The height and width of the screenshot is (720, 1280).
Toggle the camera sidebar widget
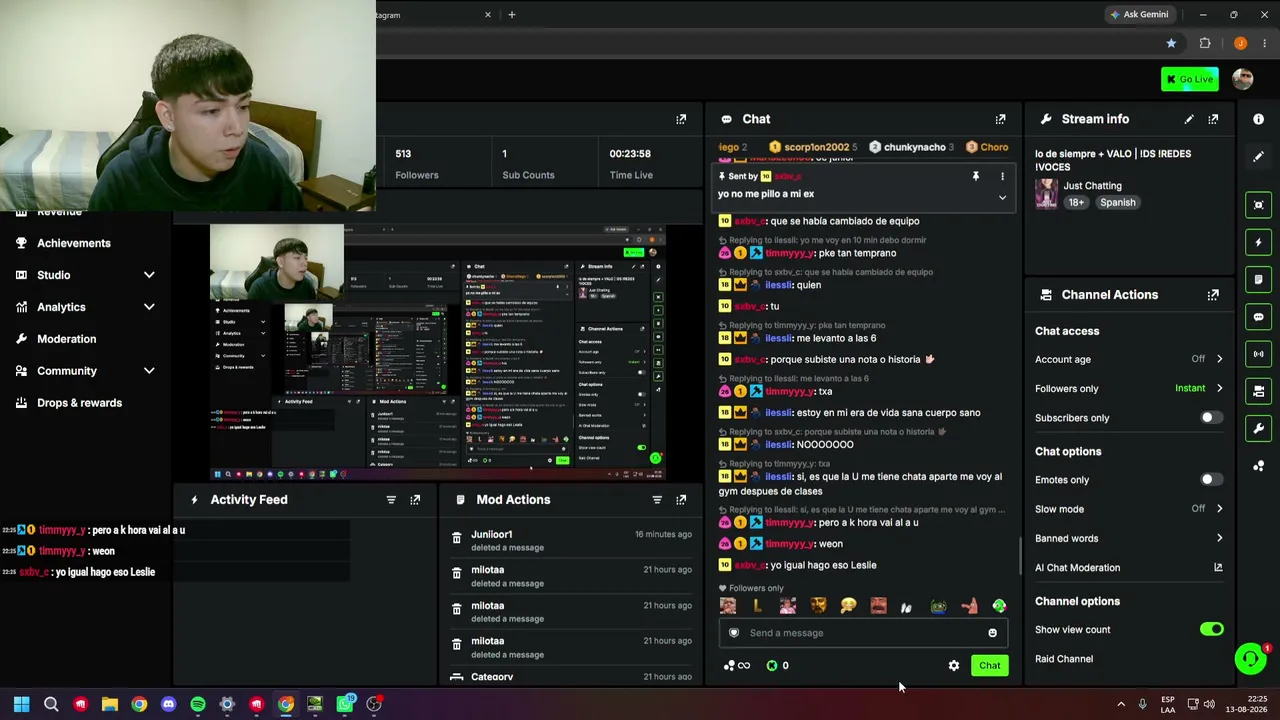(x=1259, y=391)
